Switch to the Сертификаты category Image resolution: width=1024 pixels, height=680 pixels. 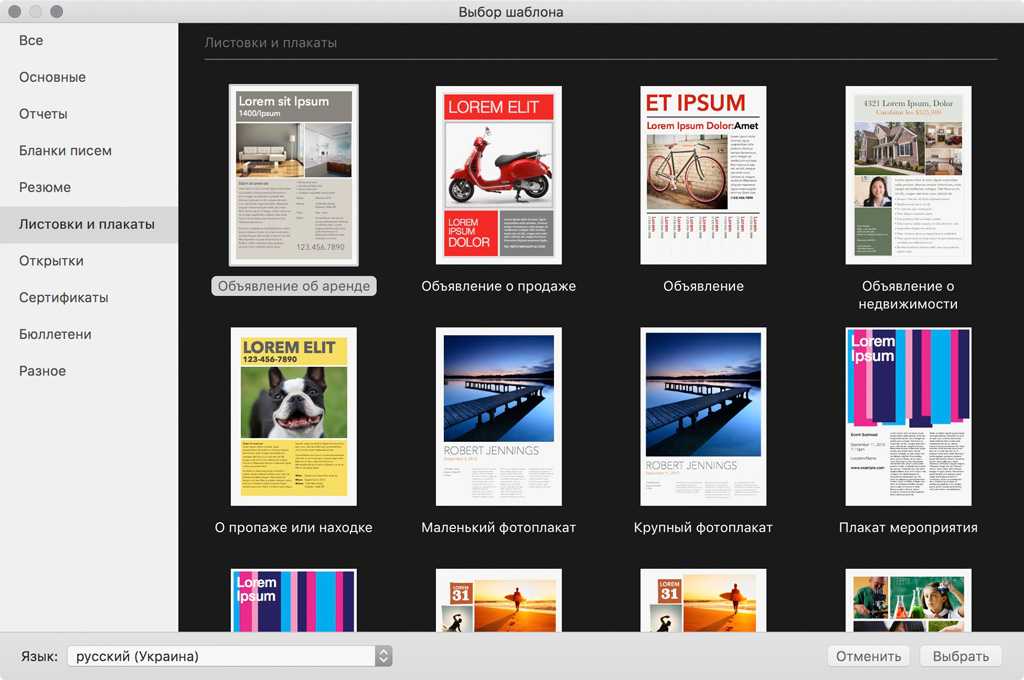[x=63, y=297]
